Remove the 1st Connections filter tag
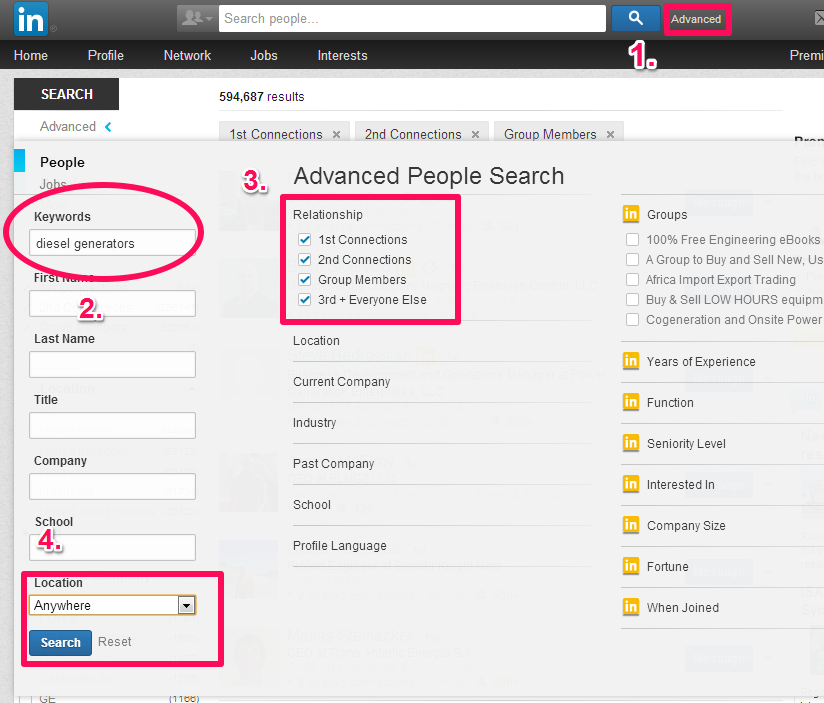Image resolution: width=824 pixels, height=703 pixels. (x=336, y=135)
